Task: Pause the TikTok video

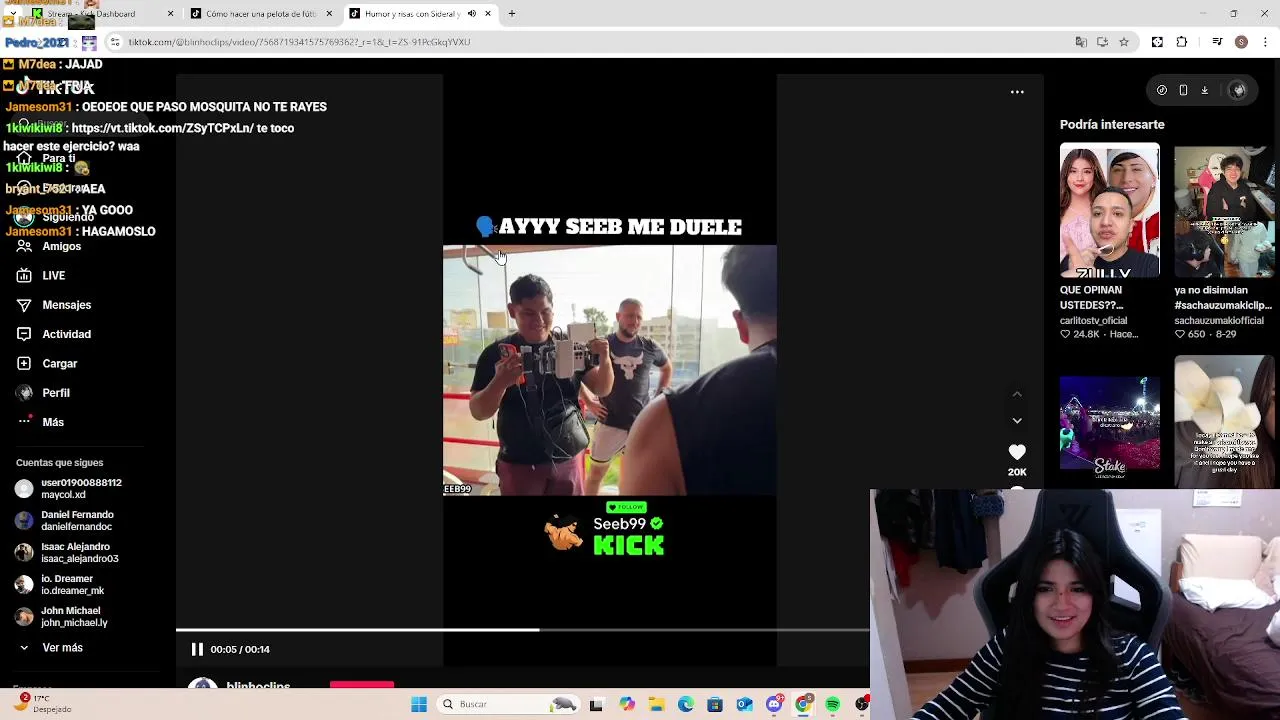Action: 197,649
